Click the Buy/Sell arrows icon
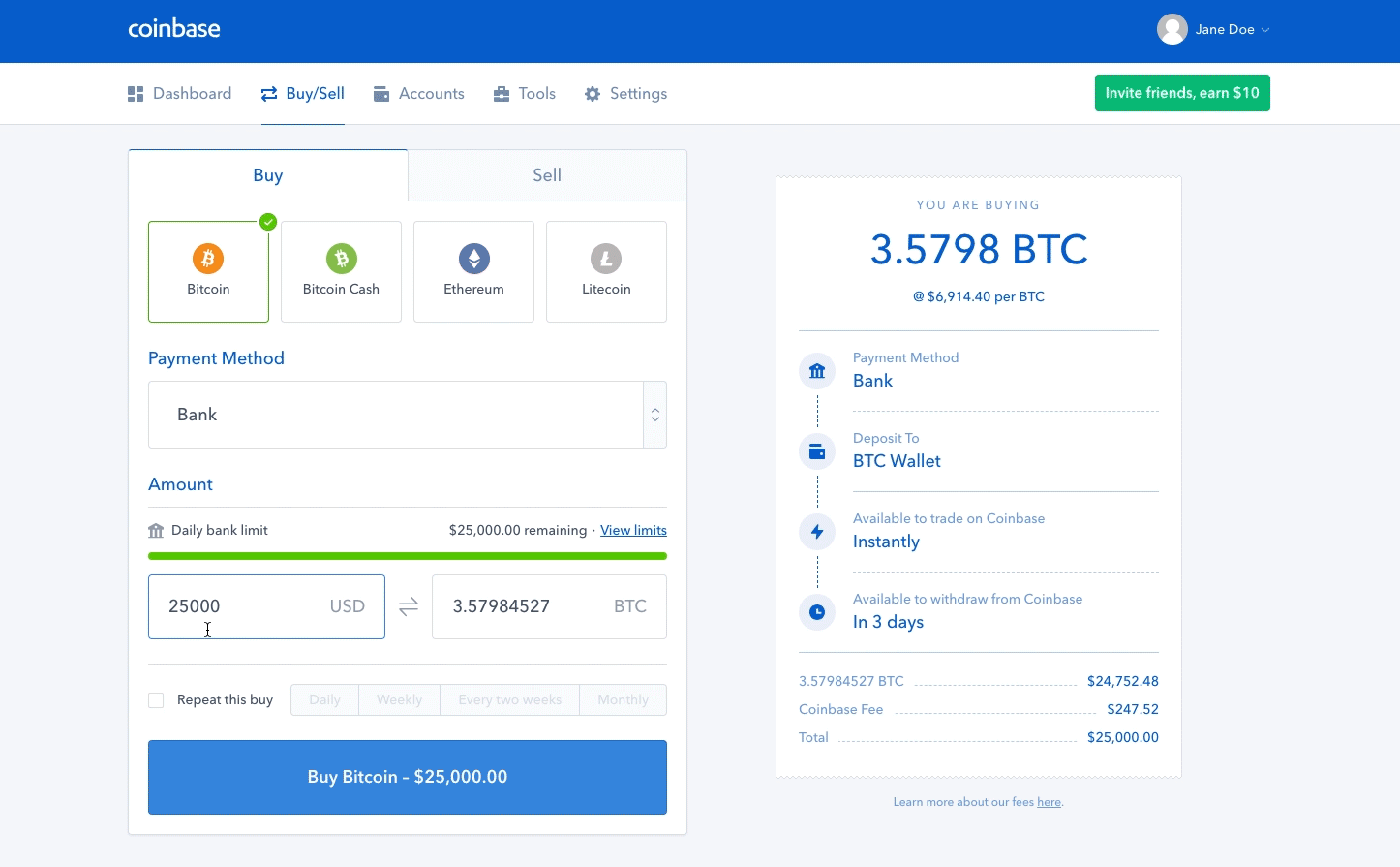 click(269, 94)
